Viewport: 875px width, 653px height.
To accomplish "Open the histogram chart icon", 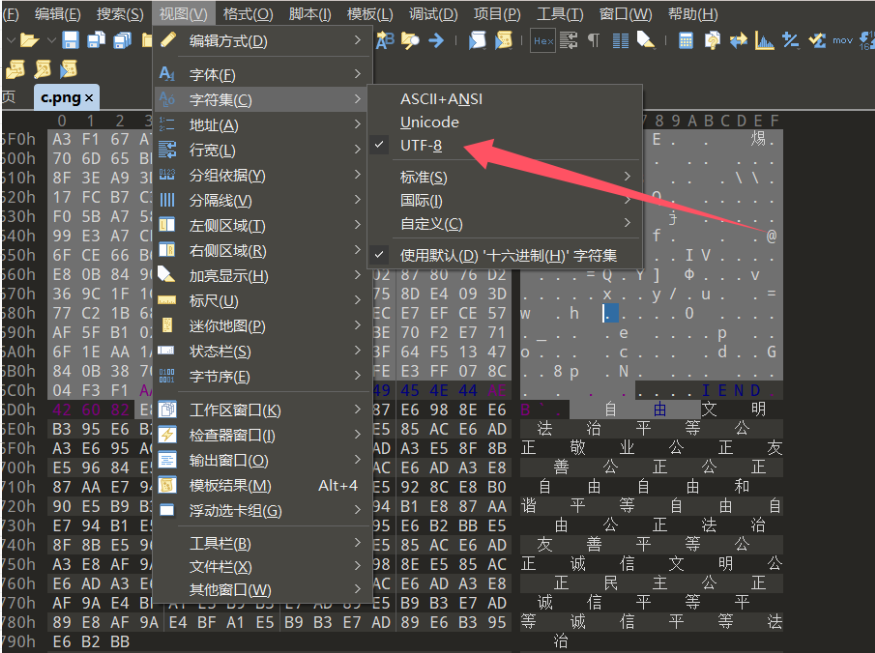I will point(764,40).
